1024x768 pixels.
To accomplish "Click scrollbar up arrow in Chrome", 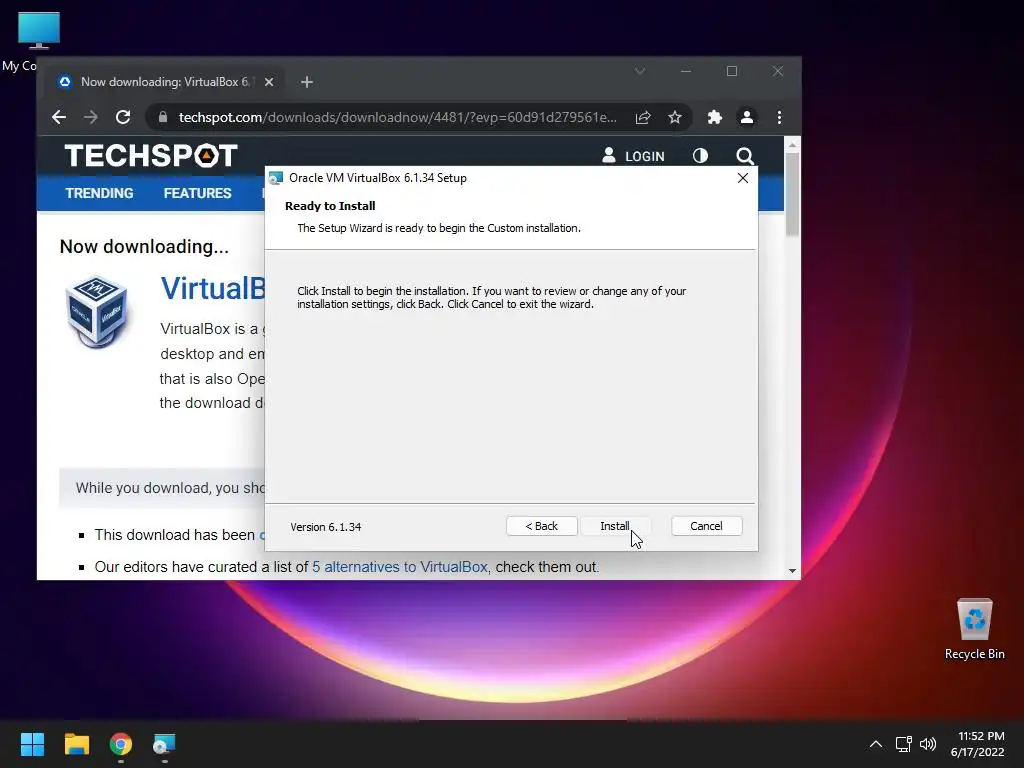I will coord(792,145).
